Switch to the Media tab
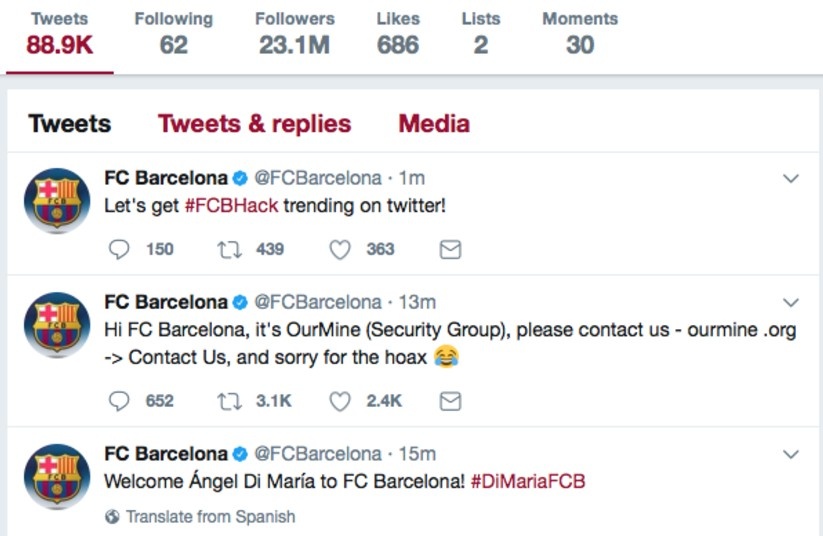Viewport: 823px width, 536px height. point(434,124)
